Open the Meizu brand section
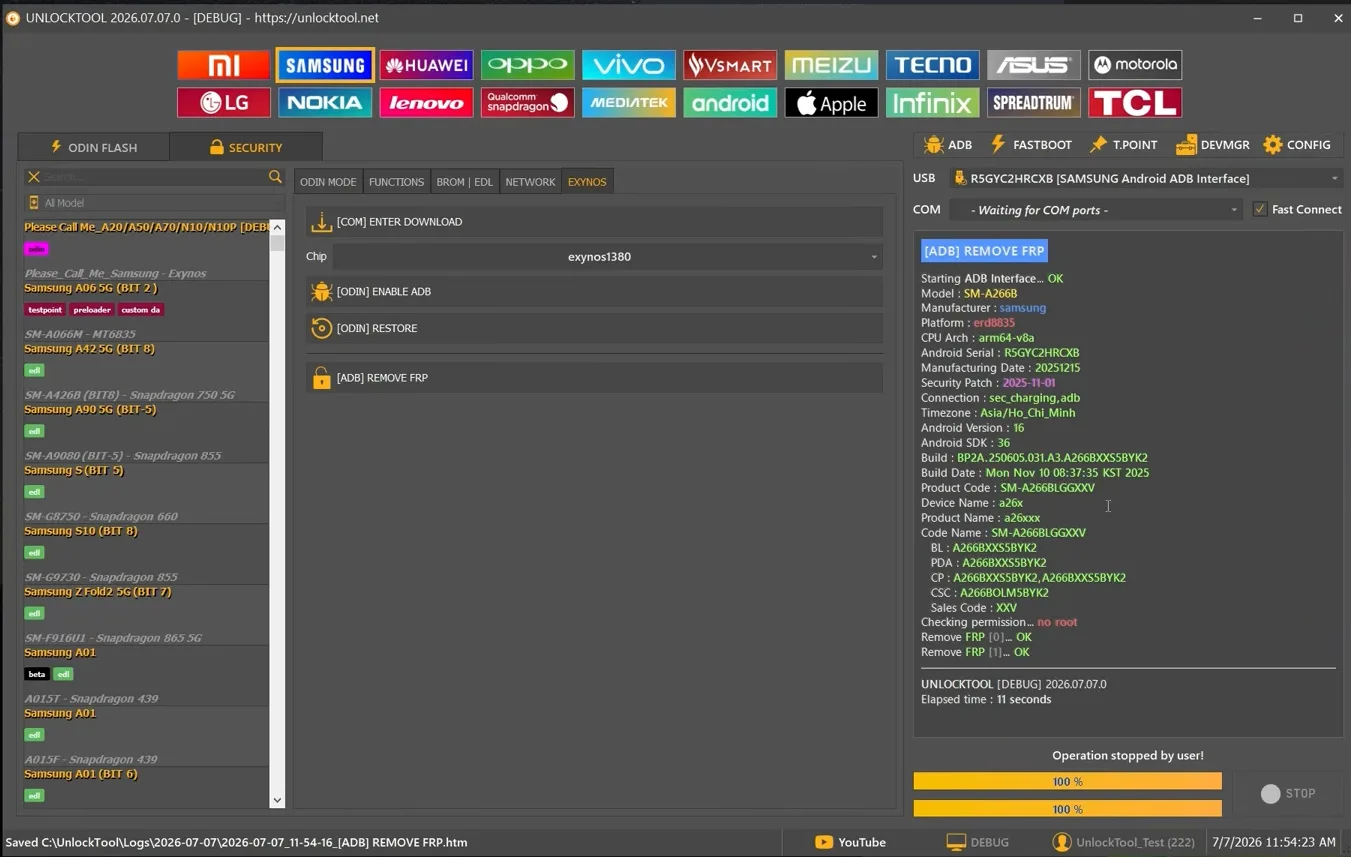Image resolution: width=1351 pixels, height=857 pixels. tap(831, 65)
